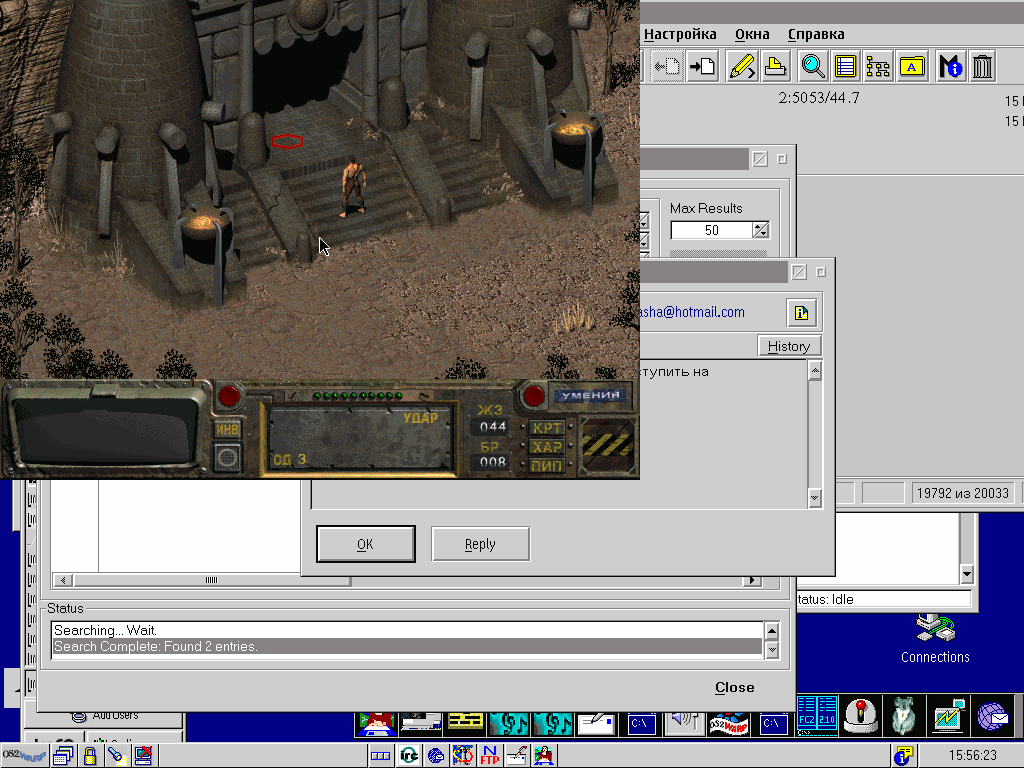
Task: Click the hierarchy tree toolbar icon
Action: [878, 66]
